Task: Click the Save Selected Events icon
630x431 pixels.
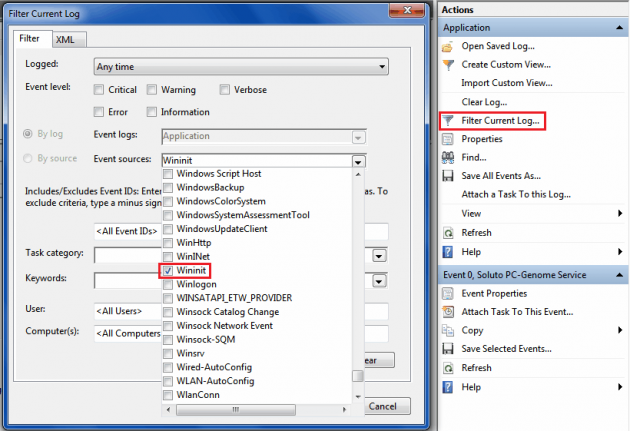Action: click(449, 349)
